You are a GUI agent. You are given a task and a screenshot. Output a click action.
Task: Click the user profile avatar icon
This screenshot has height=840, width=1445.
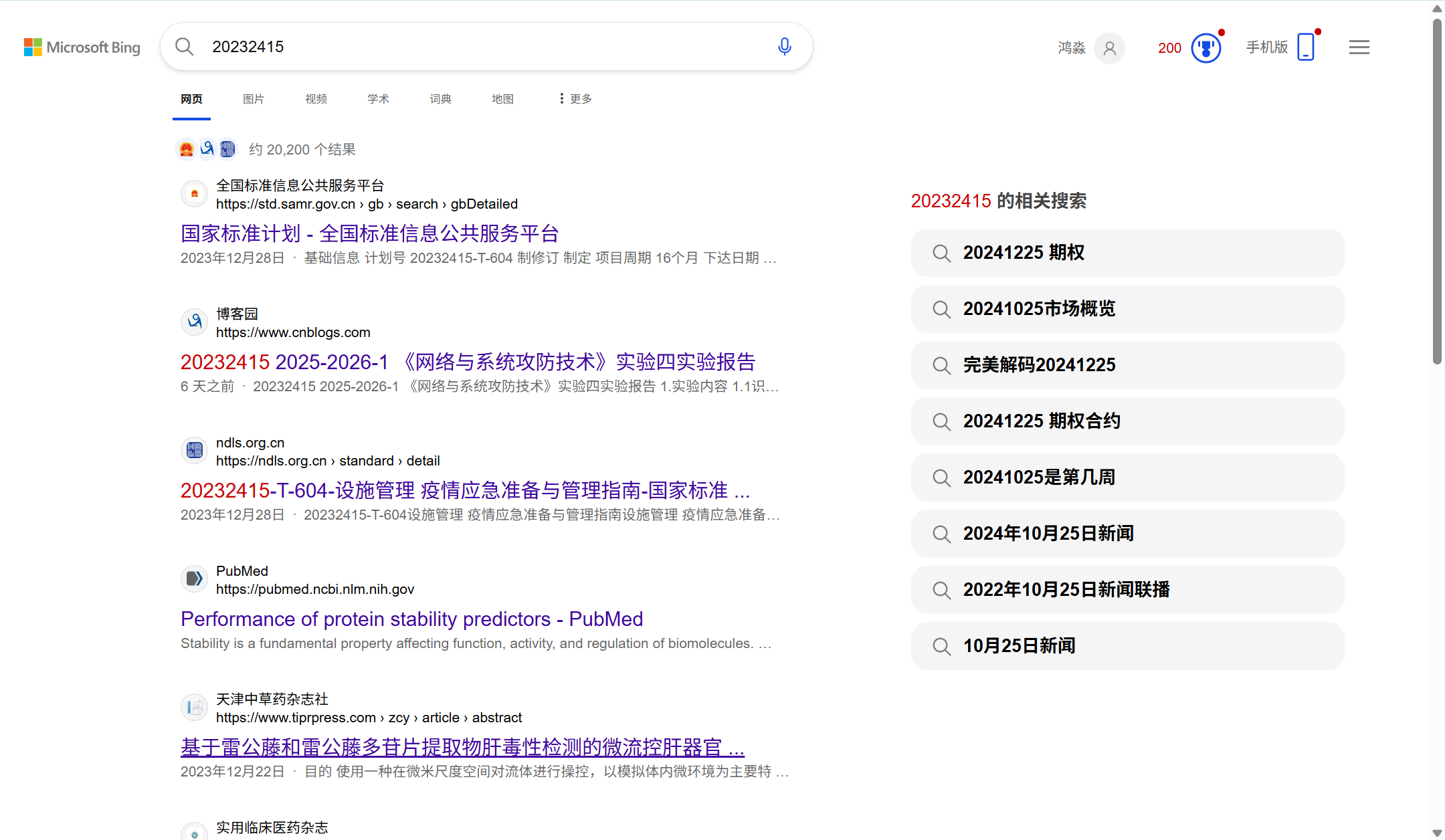point(1110,48)
